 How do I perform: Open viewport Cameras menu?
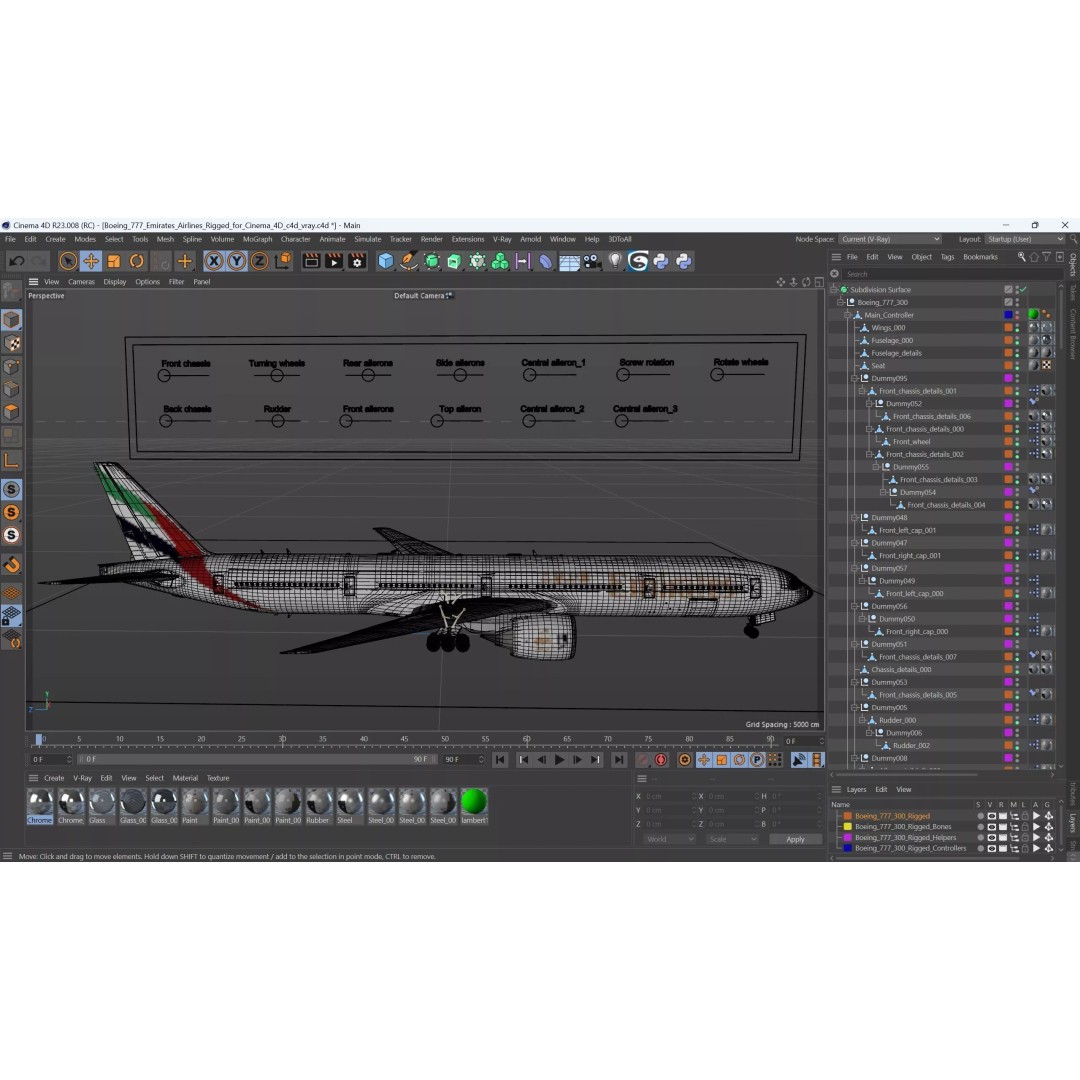pos(81,282)
